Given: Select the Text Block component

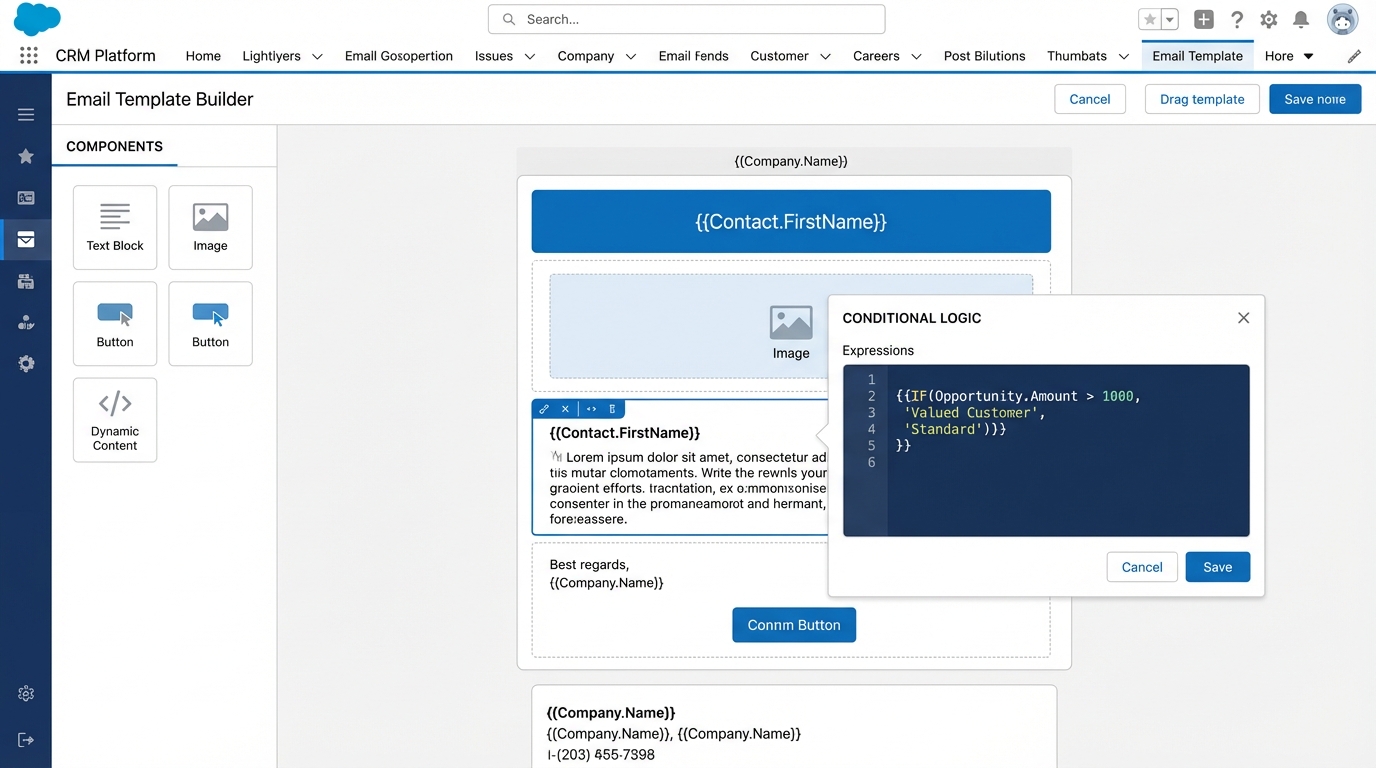Looking at the screenshot, I should coord(114,227).
